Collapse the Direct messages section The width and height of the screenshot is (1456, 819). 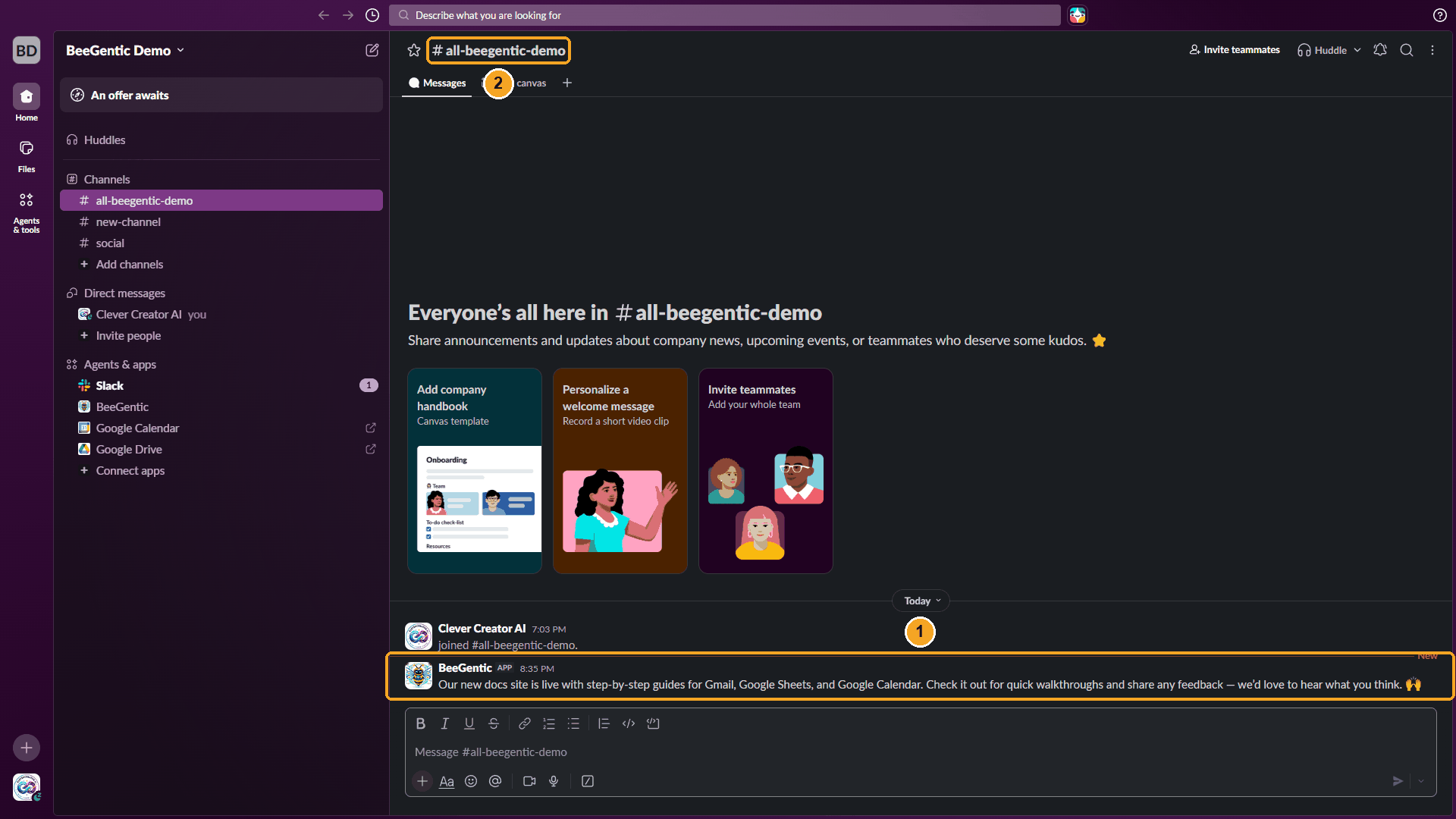click(124, 293)
